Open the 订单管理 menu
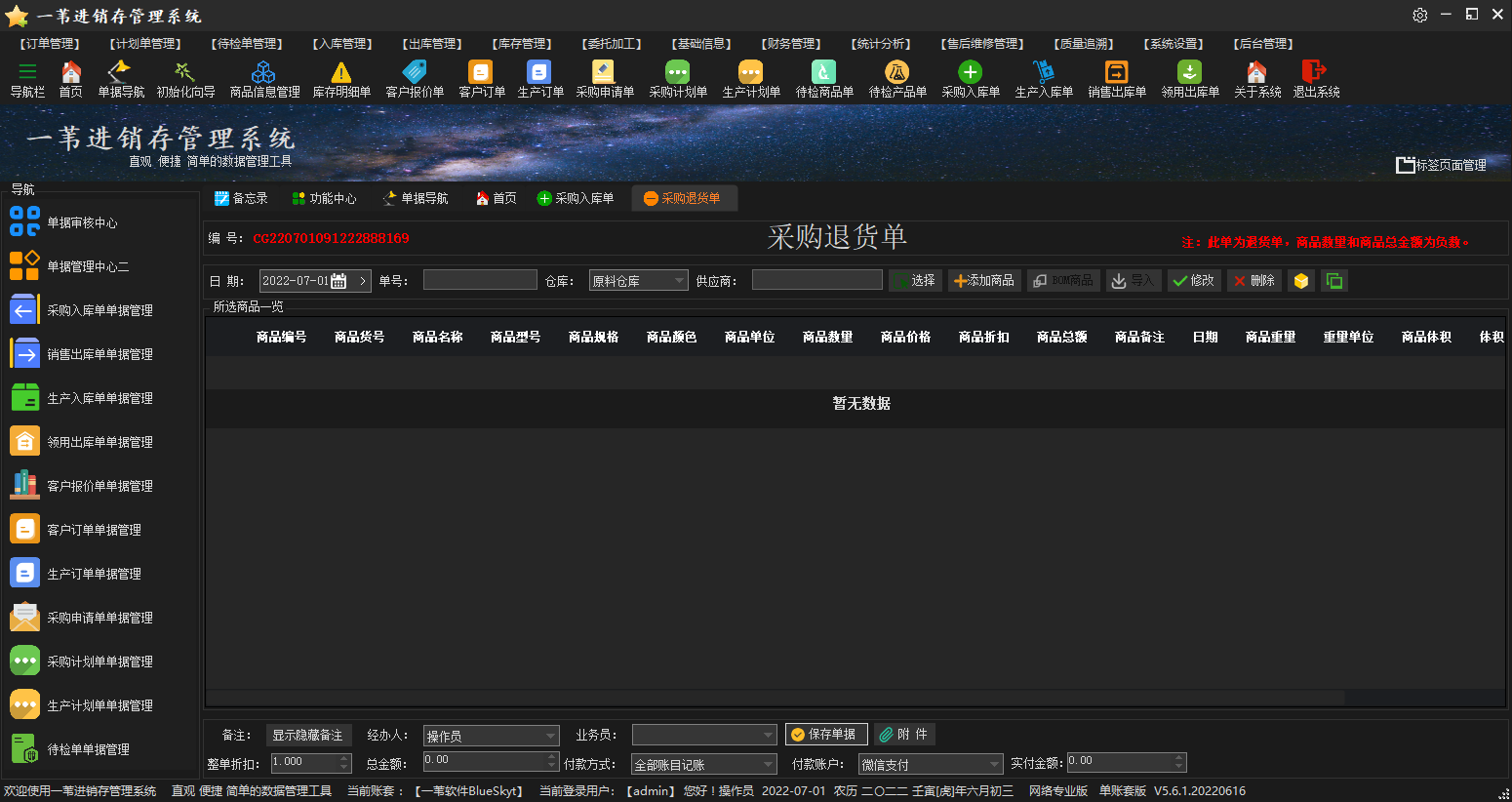 tap(50, 44)
